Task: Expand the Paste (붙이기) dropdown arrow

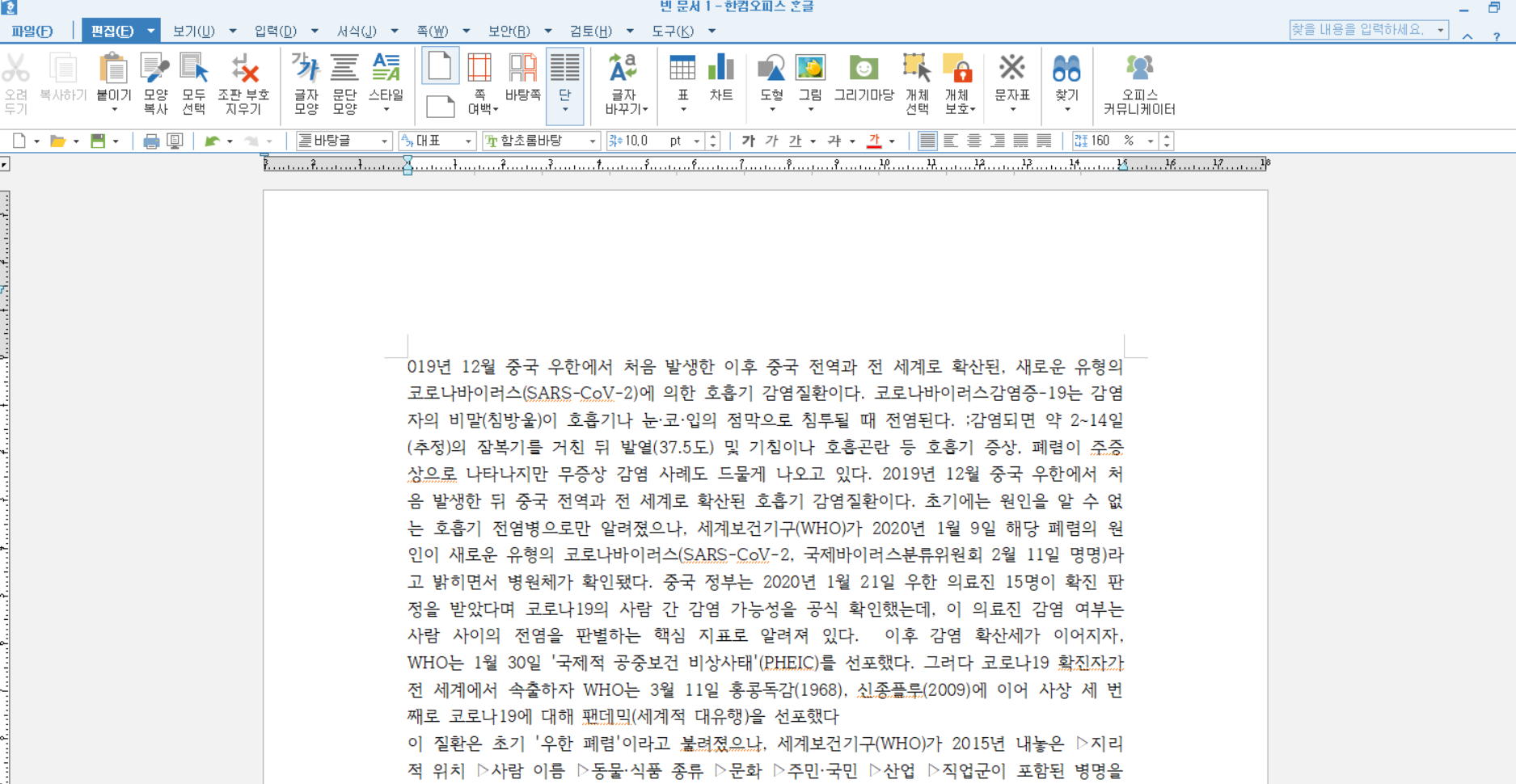Action: [113, 109]
